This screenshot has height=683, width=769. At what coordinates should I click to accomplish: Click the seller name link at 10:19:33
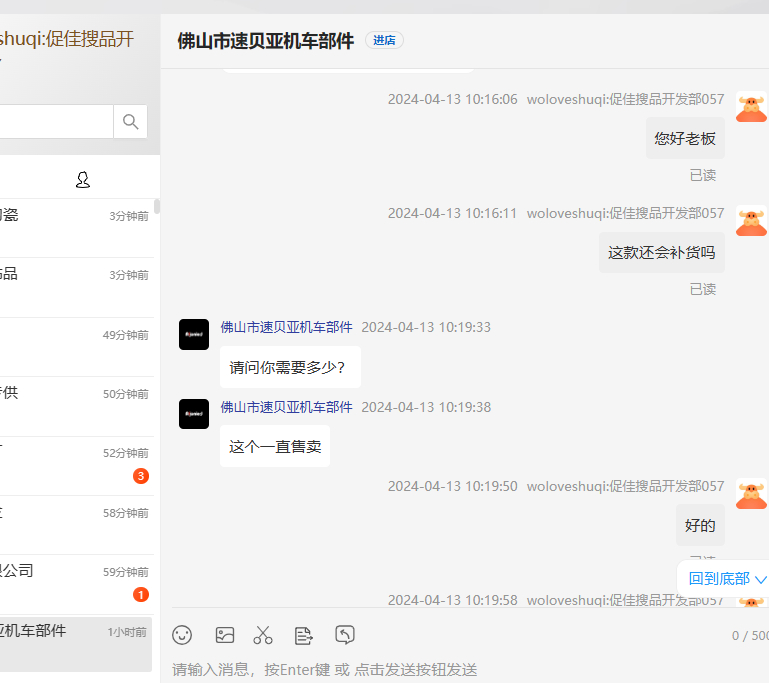click(286, 327)
